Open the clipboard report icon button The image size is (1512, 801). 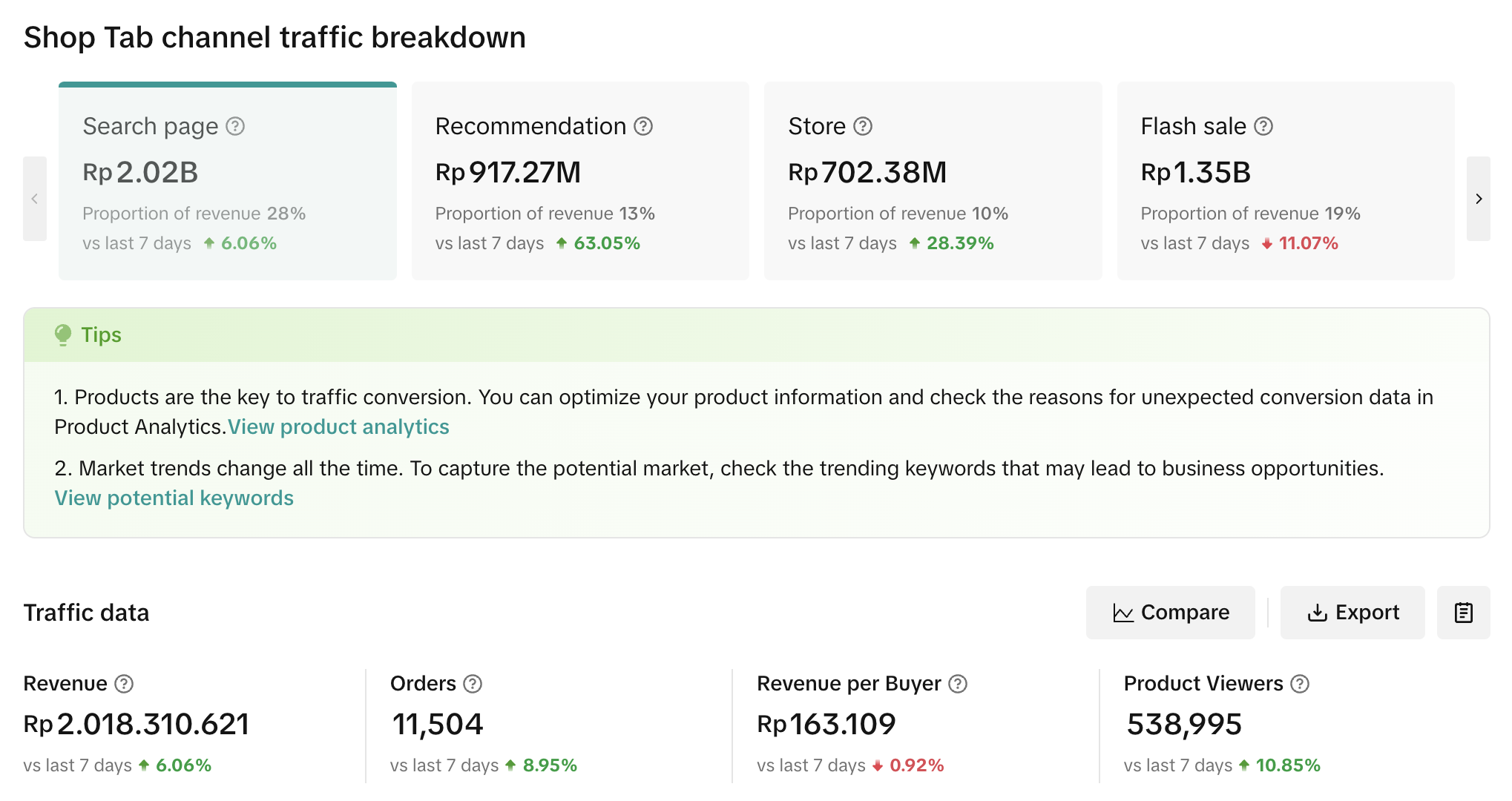point(1463,613)
